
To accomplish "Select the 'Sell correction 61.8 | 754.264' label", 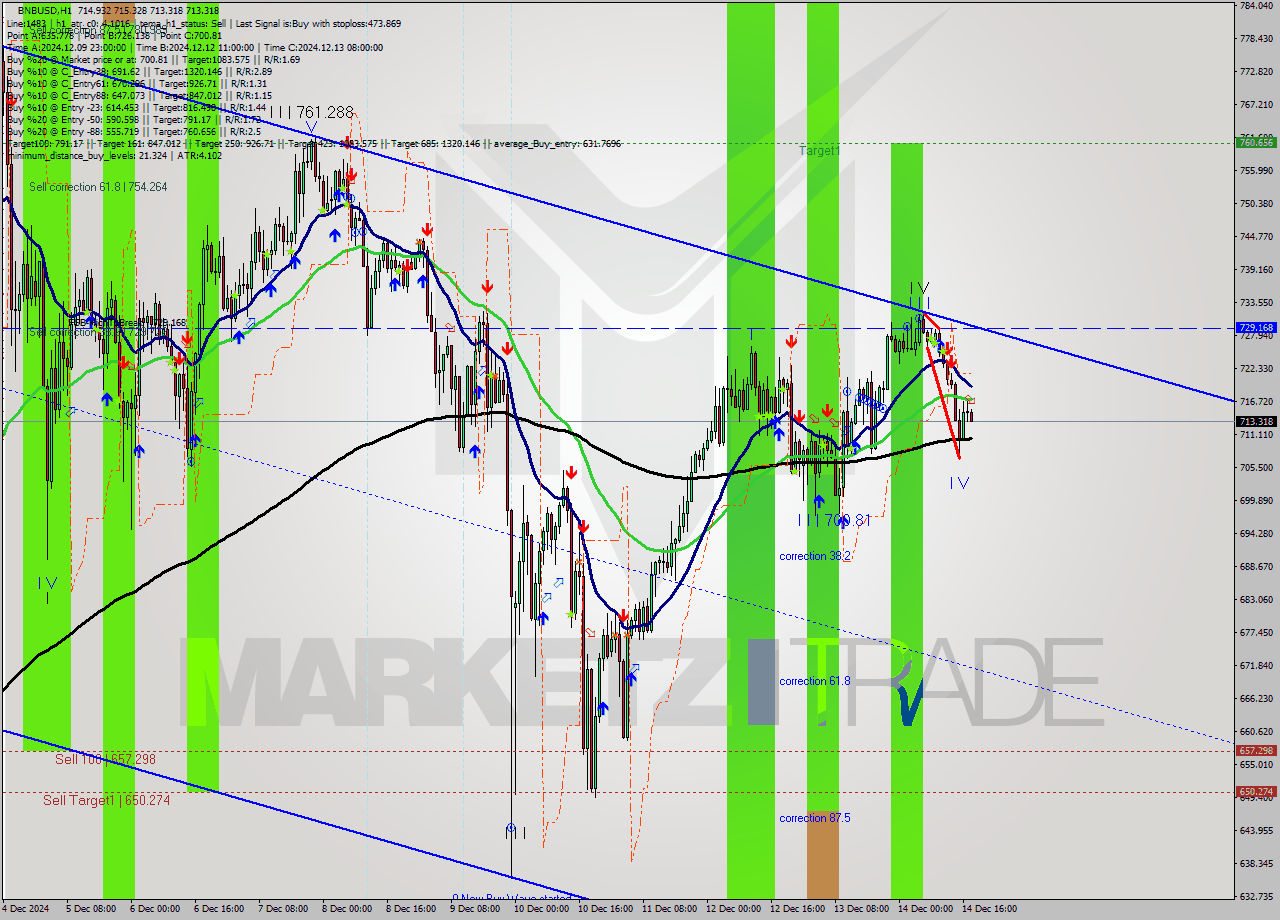I will (98, 187).
